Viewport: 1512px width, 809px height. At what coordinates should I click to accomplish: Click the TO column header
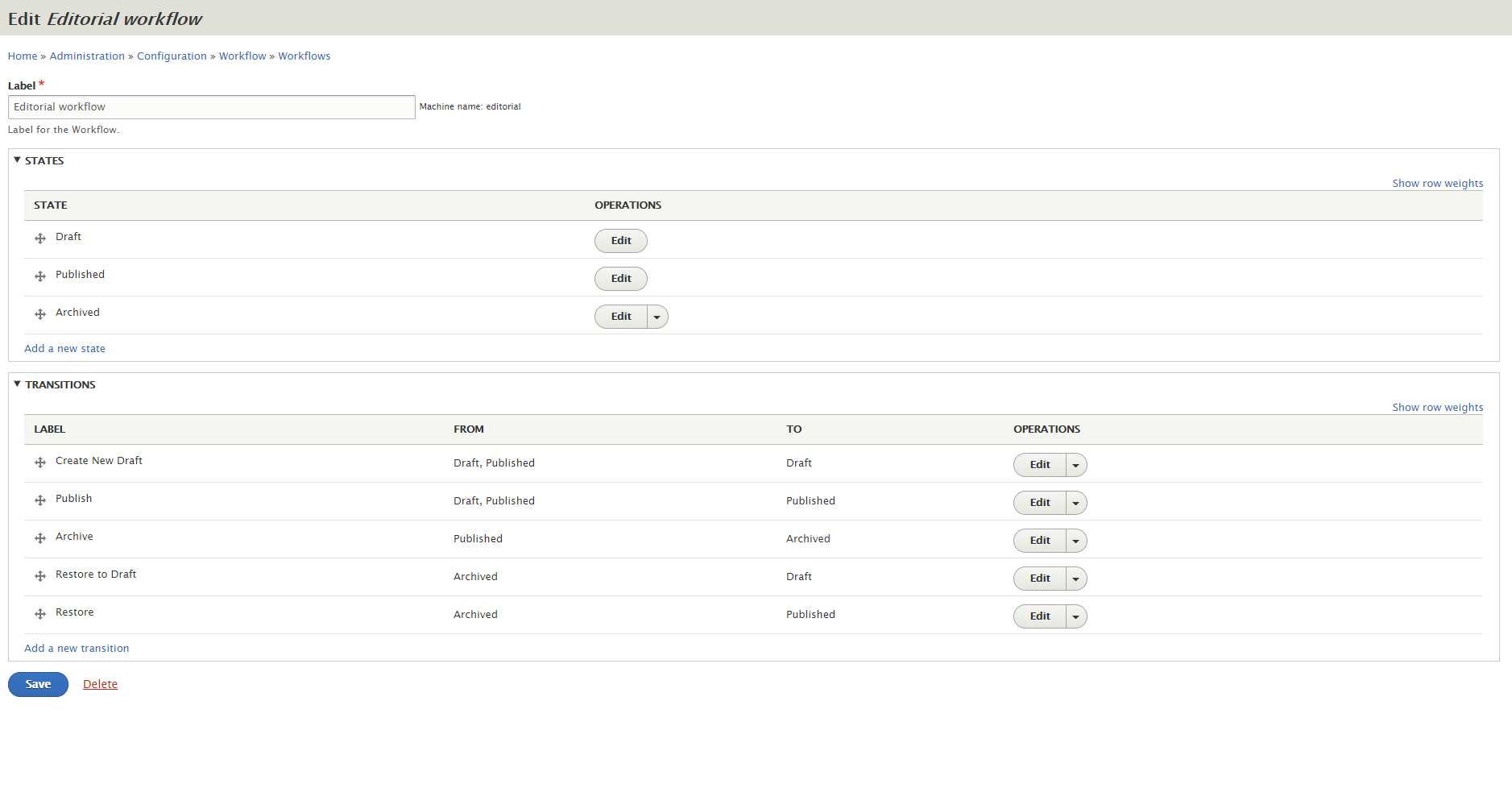794,429
